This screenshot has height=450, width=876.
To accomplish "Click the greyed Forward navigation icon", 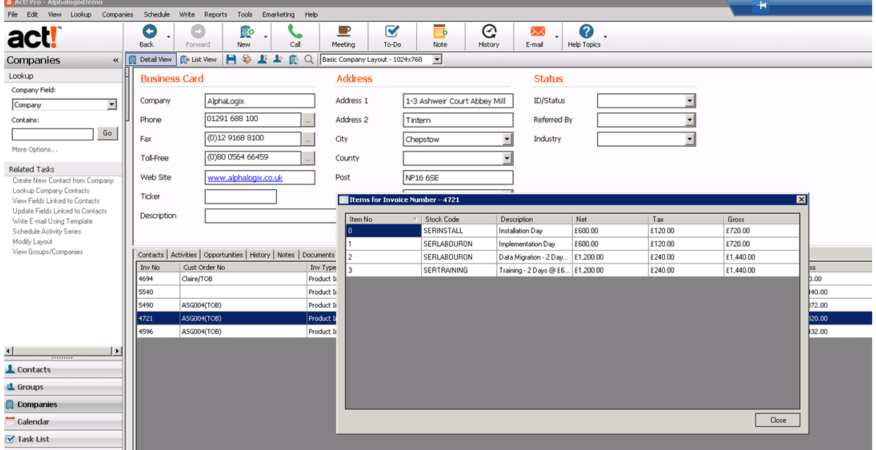I will click(x=198, y=32).
